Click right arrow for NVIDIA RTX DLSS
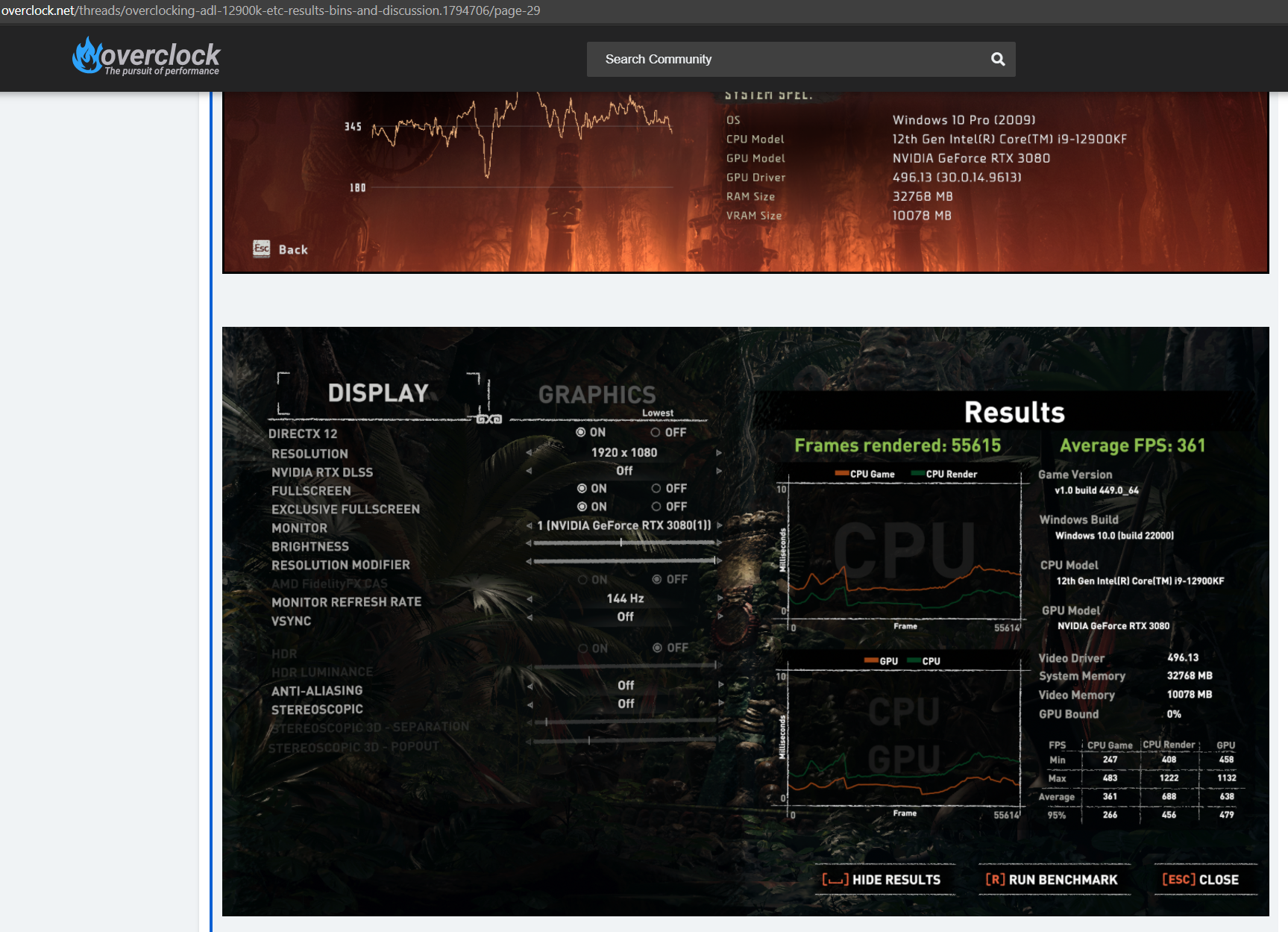This screenshot has height=932, width=1288. click(719, 471)
